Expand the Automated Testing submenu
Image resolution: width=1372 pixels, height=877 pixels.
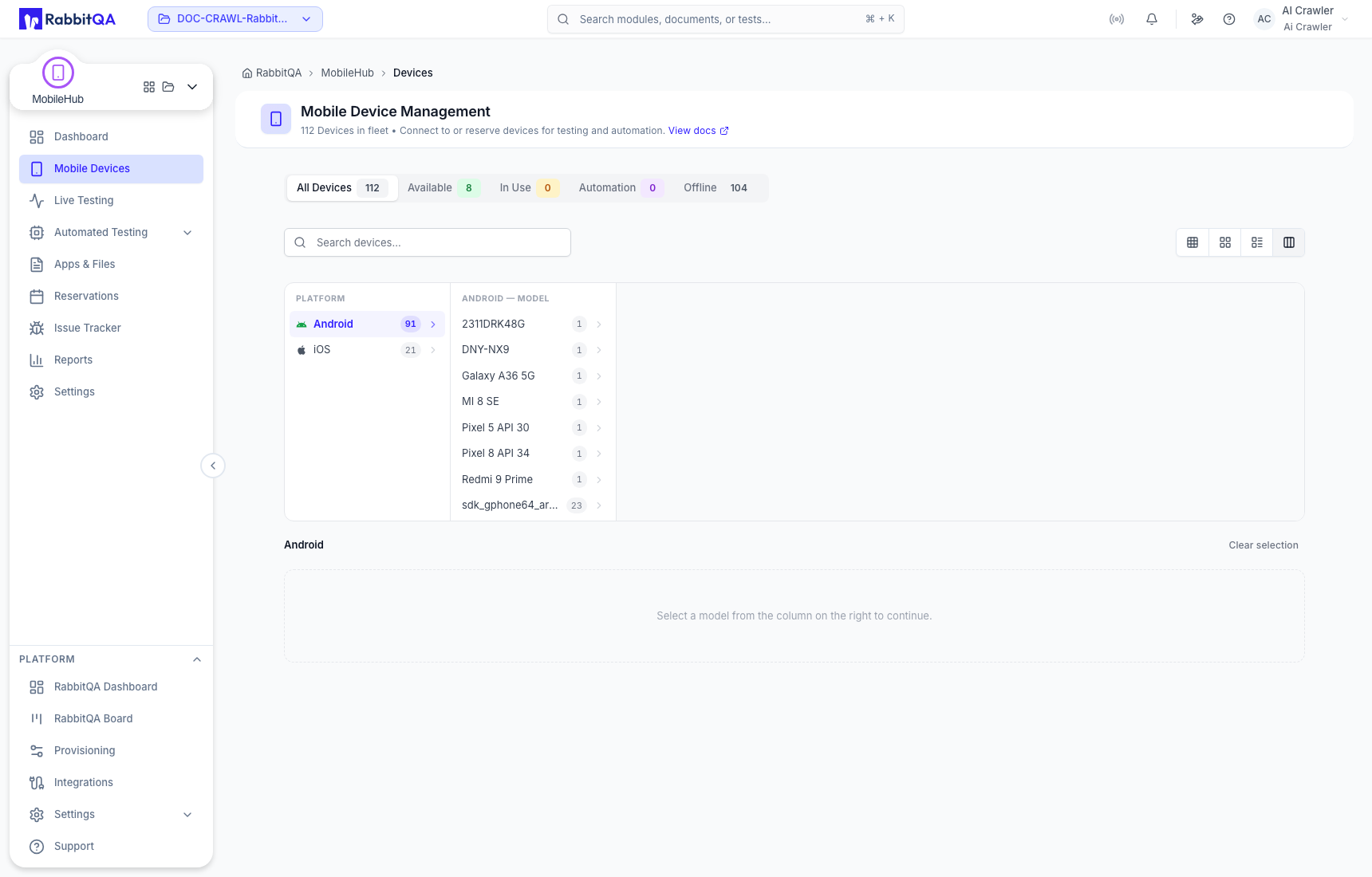[187, 233]
